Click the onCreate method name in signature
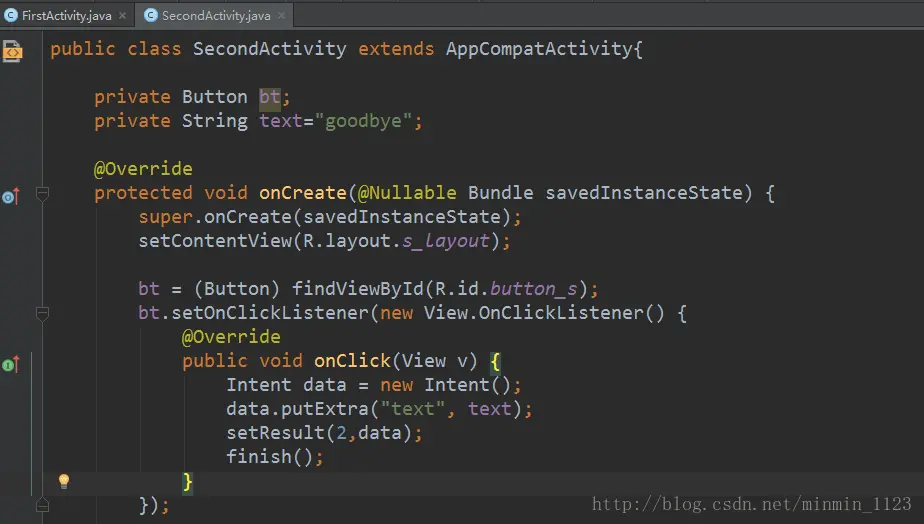 pos(303,193)
